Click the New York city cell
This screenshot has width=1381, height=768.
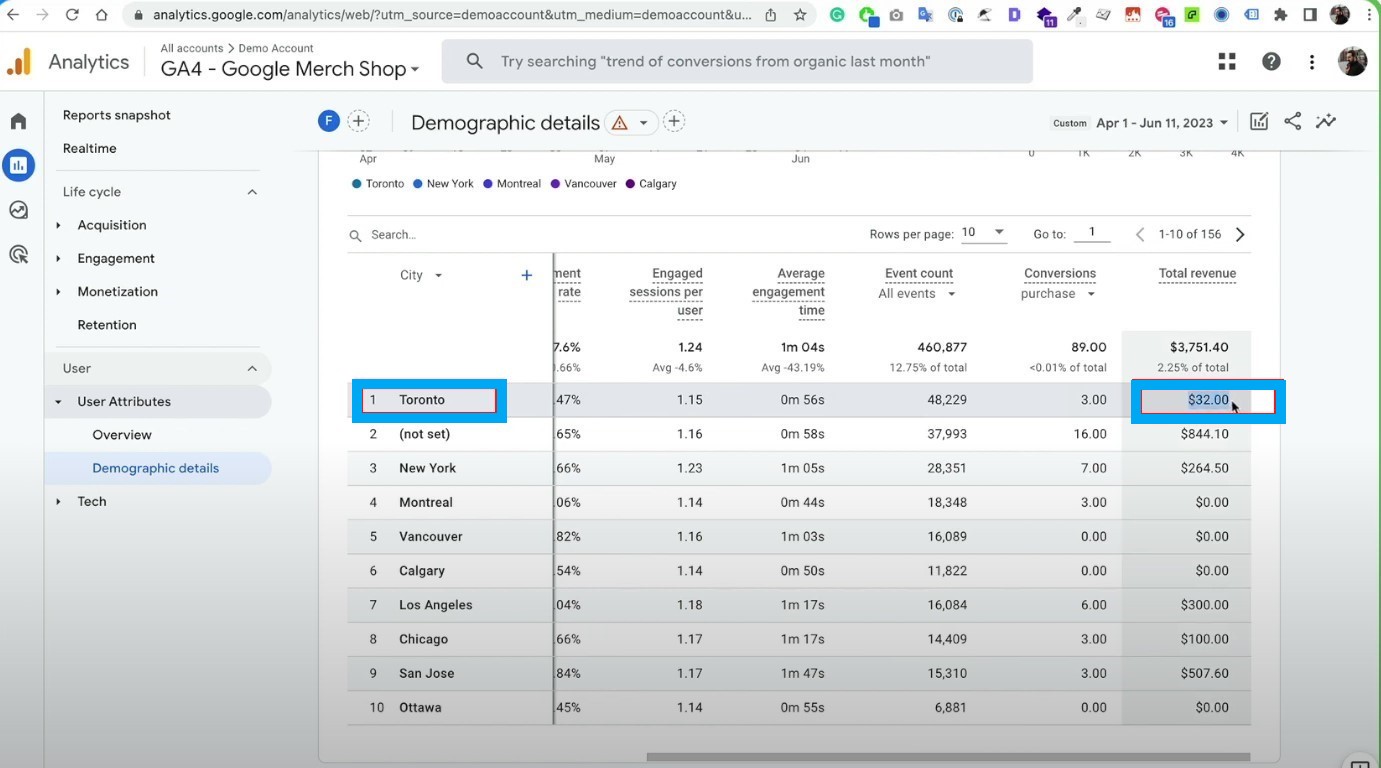tap(427, 468)
